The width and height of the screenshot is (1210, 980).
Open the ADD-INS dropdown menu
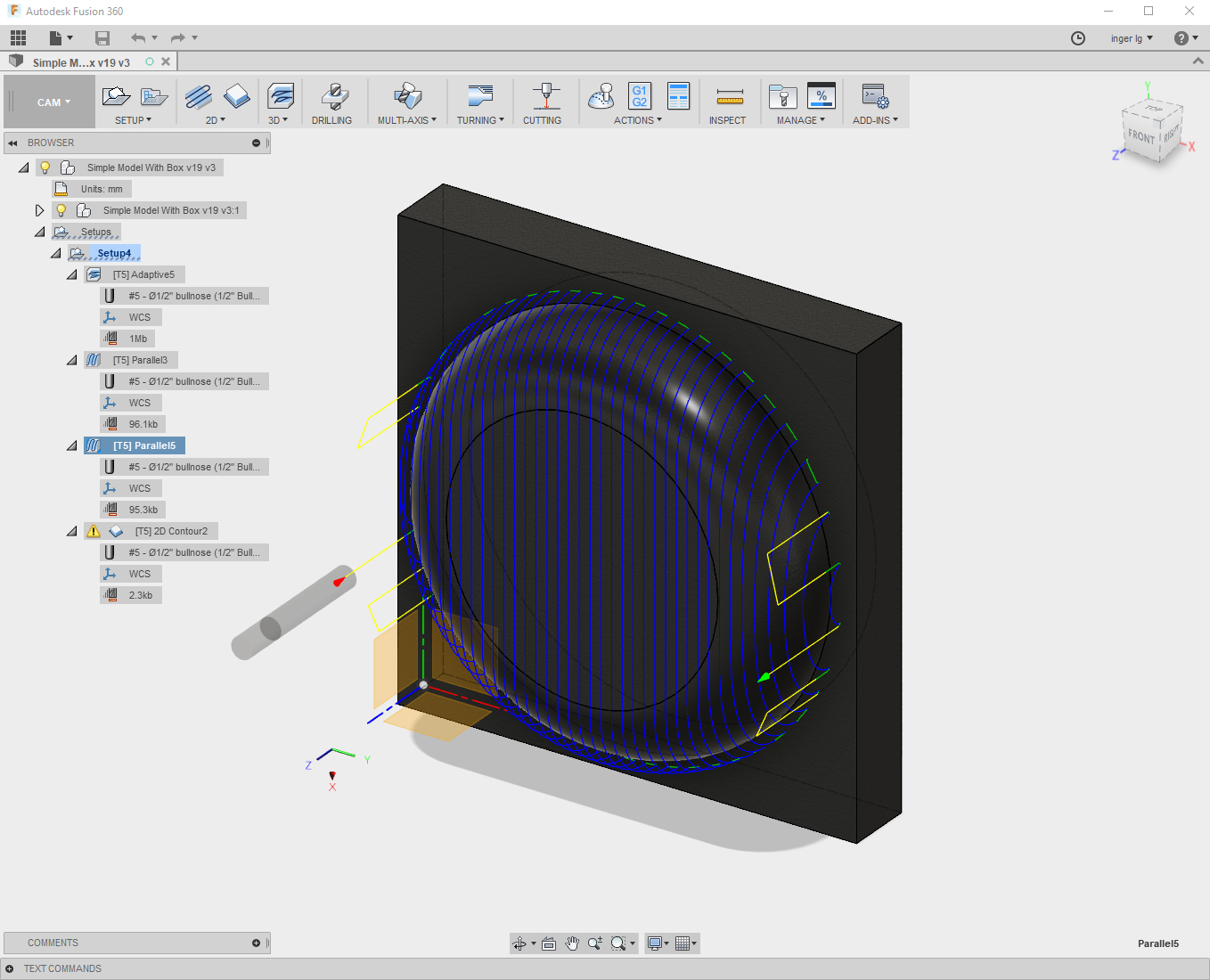[x=875, y=120]
